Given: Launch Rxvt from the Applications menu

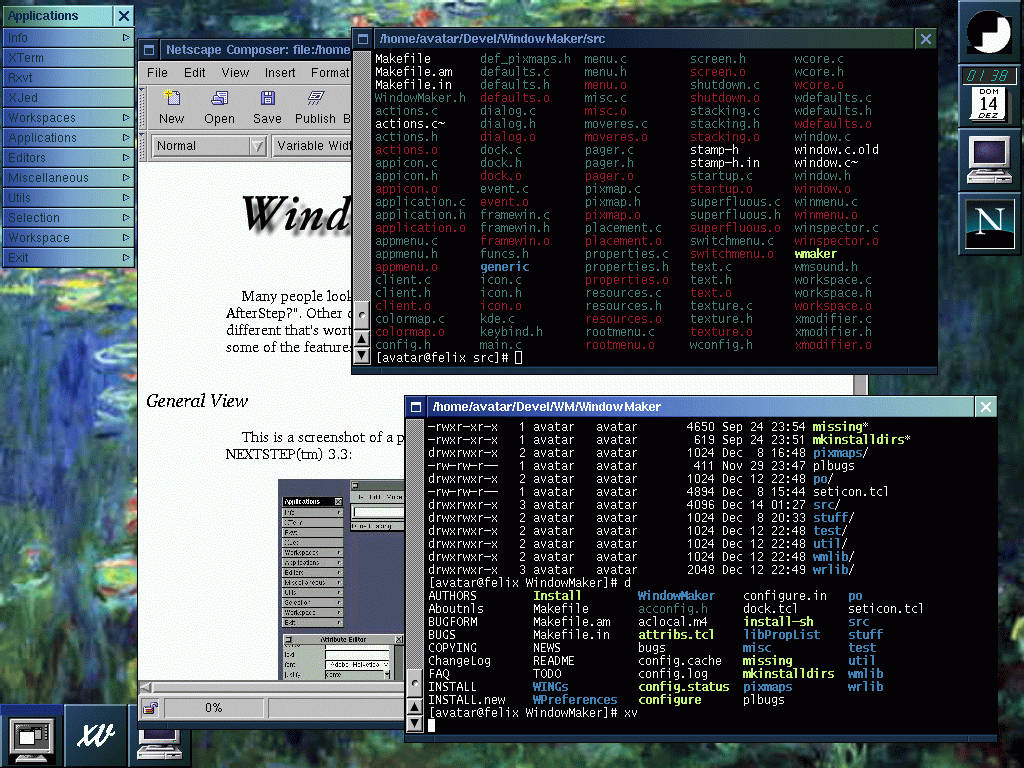Looking at the screenshot, I should pos(69,78).
